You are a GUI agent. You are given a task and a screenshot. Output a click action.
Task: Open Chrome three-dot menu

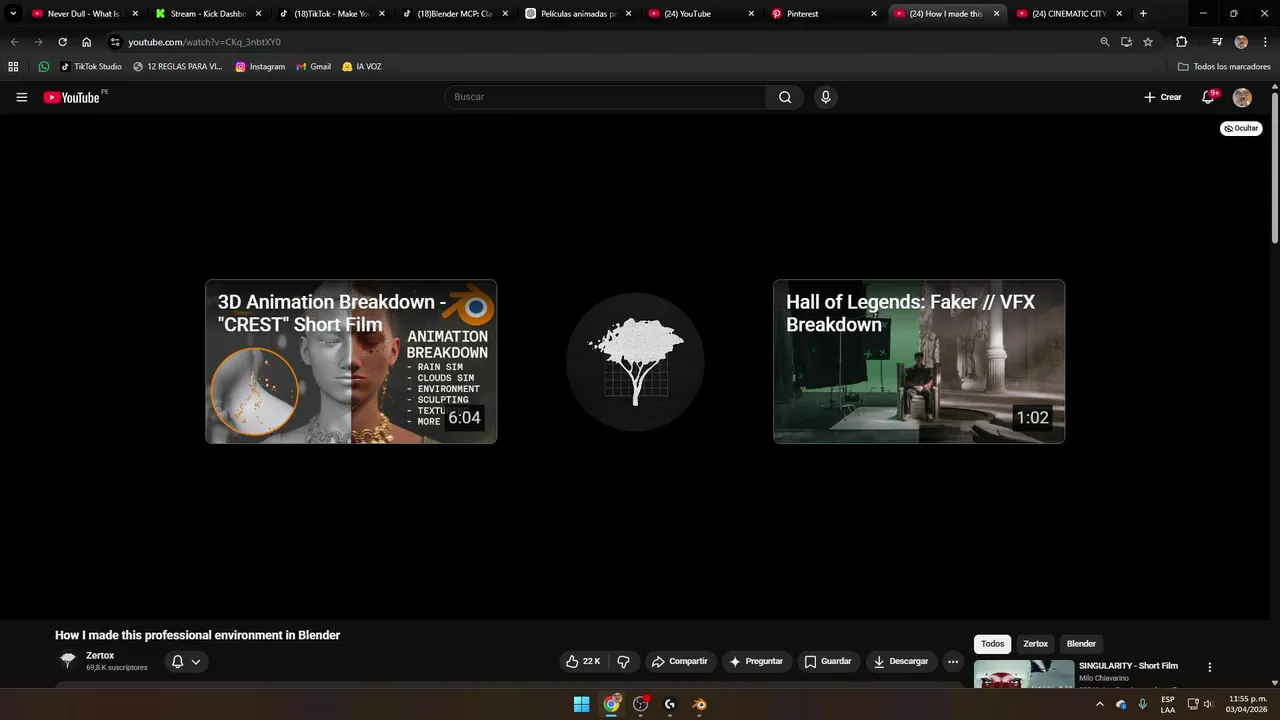coord(1265,42)
